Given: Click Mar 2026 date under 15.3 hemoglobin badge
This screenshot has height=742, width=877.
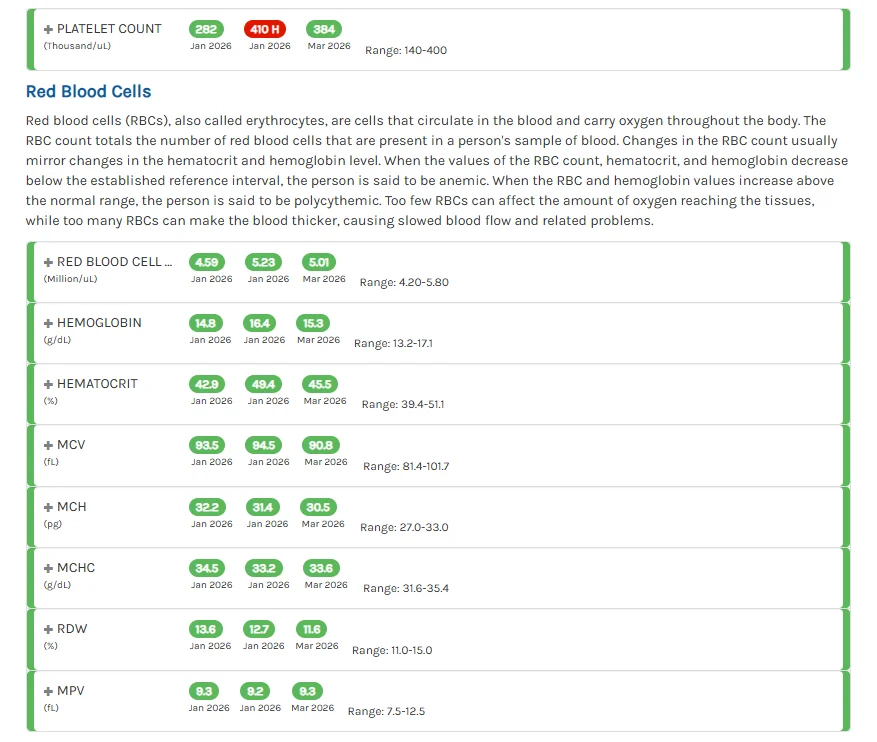Looking at the screenshot, I should tap(318, 340).
